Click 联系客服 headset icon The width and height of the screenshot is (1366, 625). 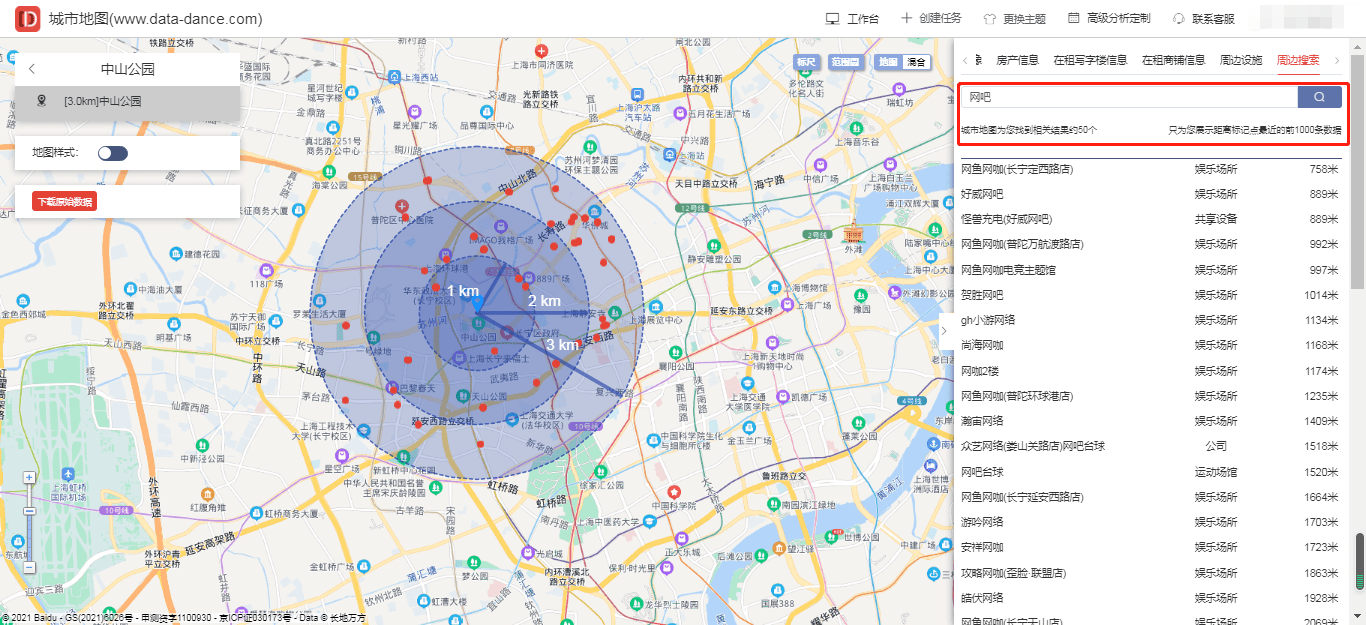pos(1178,18)
